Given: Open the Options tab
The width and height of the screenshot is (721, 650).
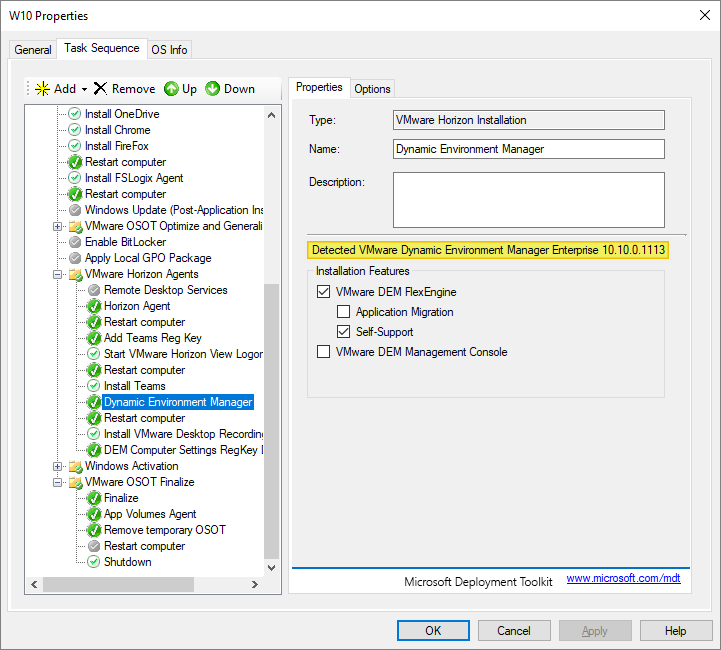Looking at the screenshot, I should pyautogui.click(x=372, y=89).
